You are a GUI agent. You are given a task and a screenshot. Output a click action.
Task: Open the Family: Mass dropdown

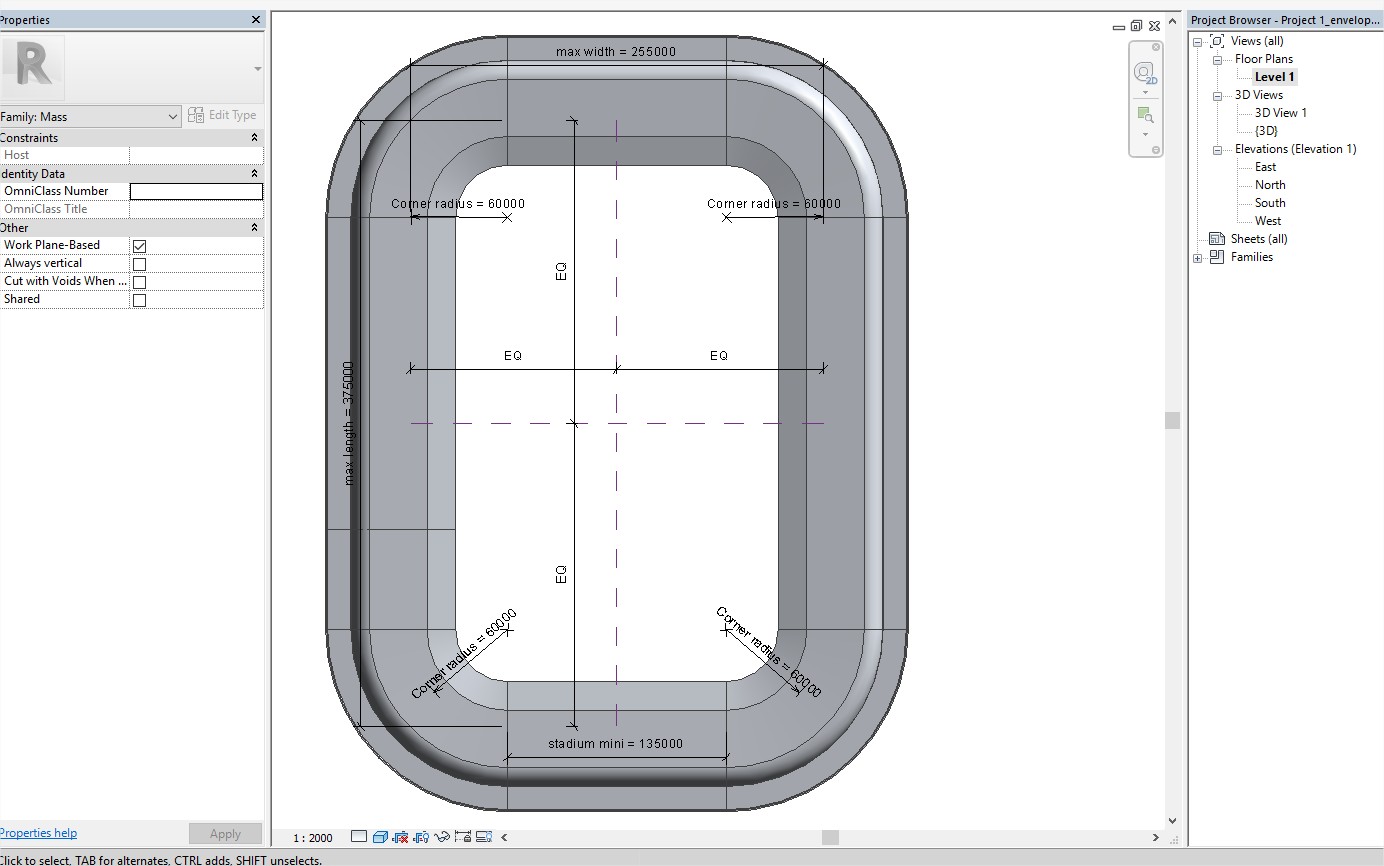(x=90, y=116)
